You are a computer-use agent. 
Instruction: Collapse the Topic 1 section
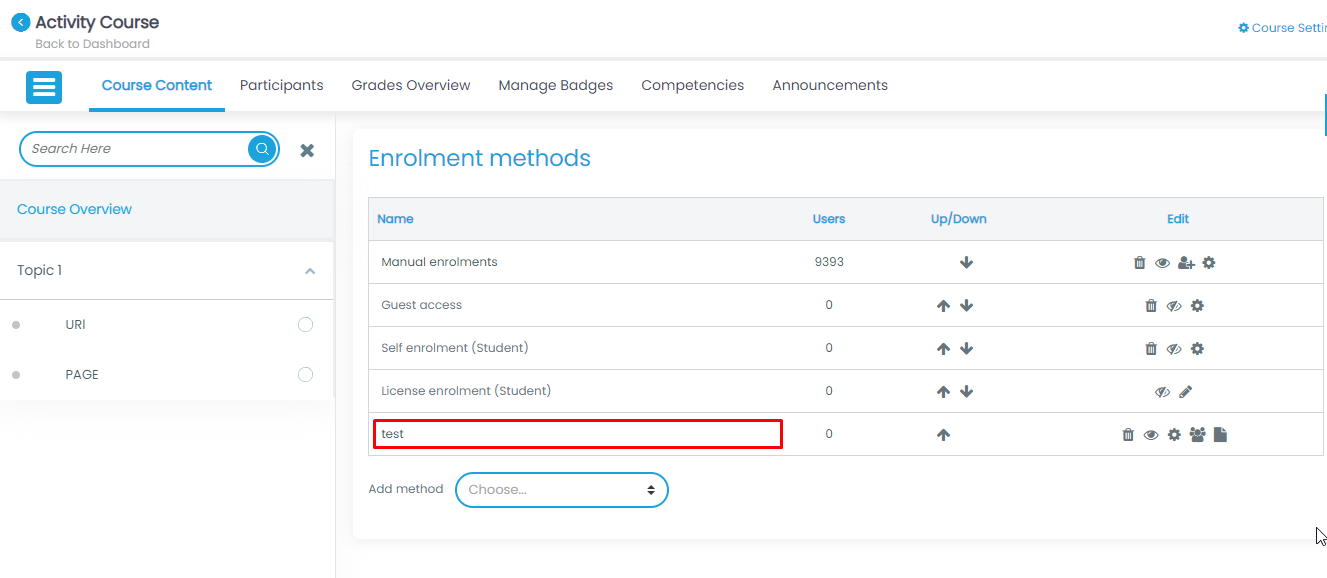click(x=310, y=271)
